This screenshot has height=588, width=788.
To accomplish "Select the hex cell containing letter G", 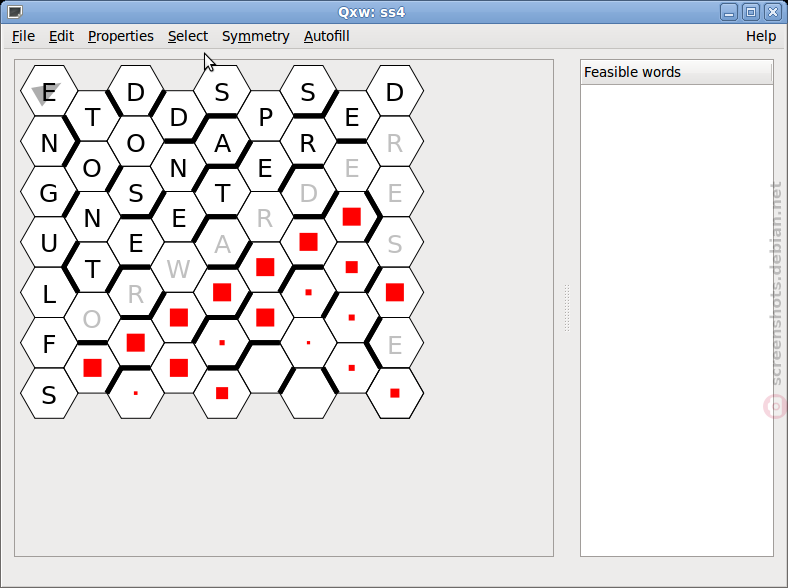I will [49, 192].
